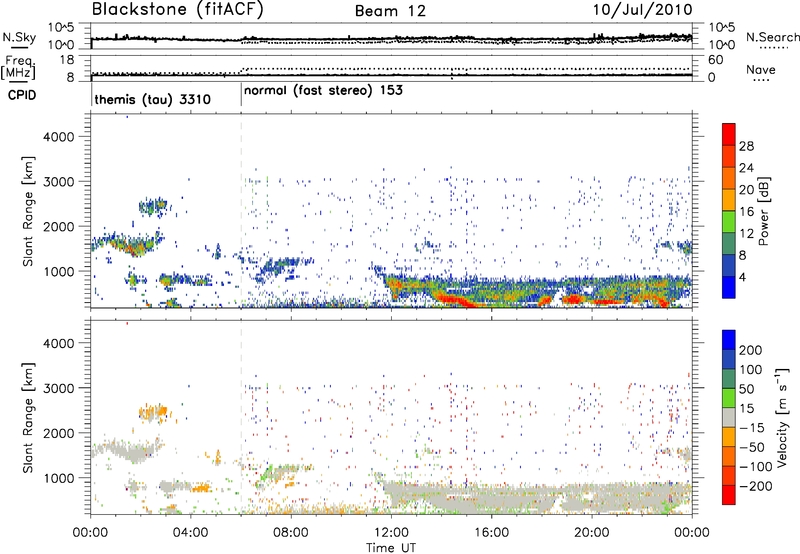Click the frequency value '18' on the axis
Viewport: 800px width, 554px height.
pyautogui.click(x=67, y=60)
